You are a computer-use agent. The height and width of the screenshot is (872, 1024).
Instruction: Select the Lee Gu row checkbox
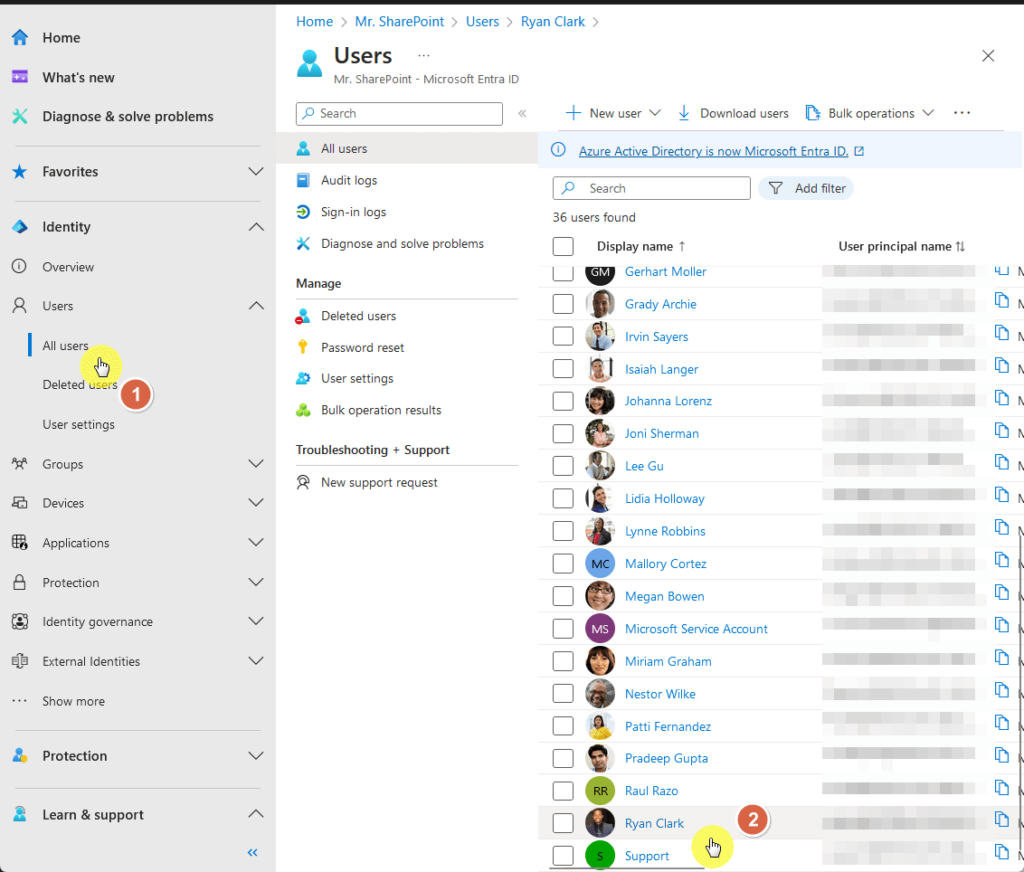[563, 466]
